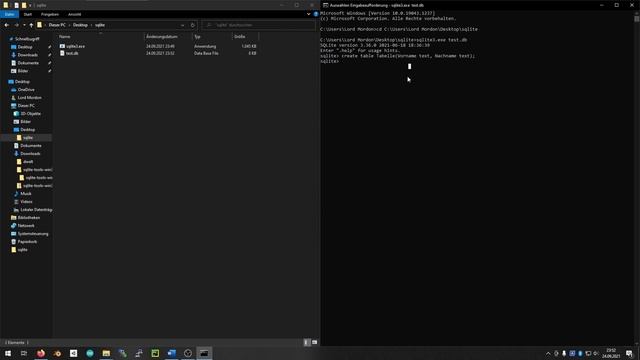640x360 pixels.
Task: Click the Command Prompt title bar icon
Action: point(326,5)
